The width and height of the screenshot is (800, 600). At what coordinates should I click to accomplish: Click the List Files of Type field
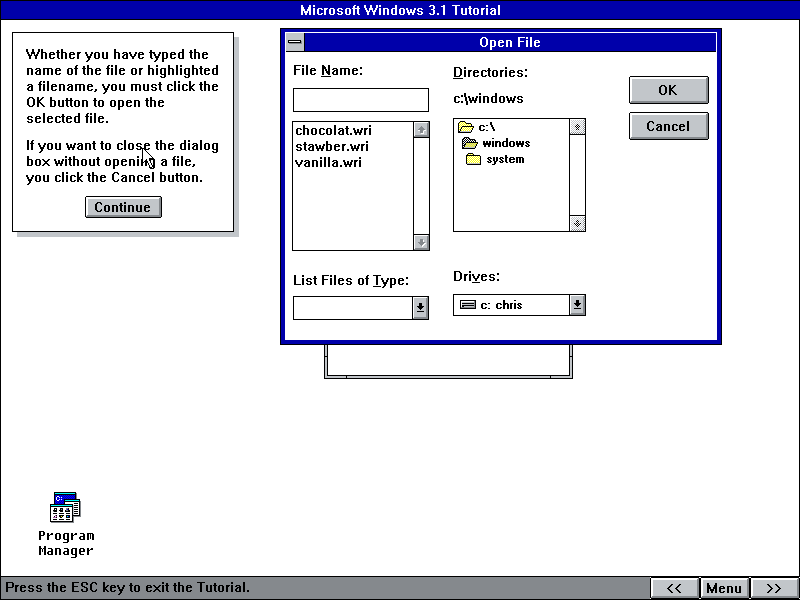353,308
